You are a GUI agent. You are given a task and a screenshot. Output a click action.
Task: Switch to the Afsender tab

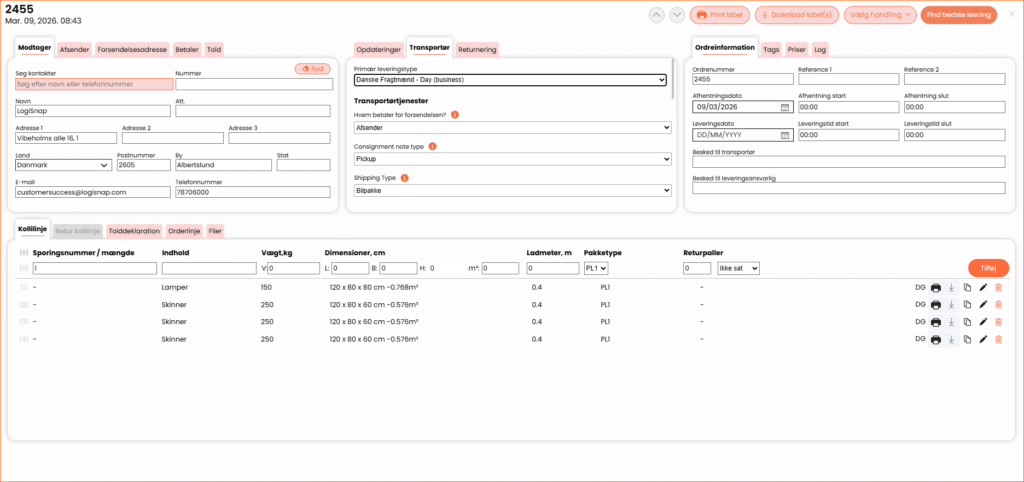(75, 49)
